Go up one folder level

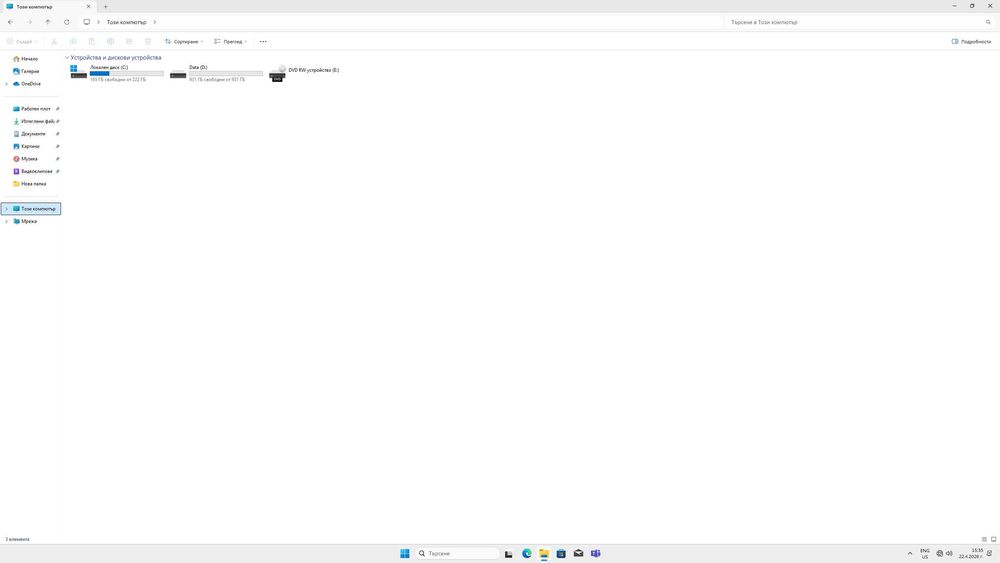point(48,22)
